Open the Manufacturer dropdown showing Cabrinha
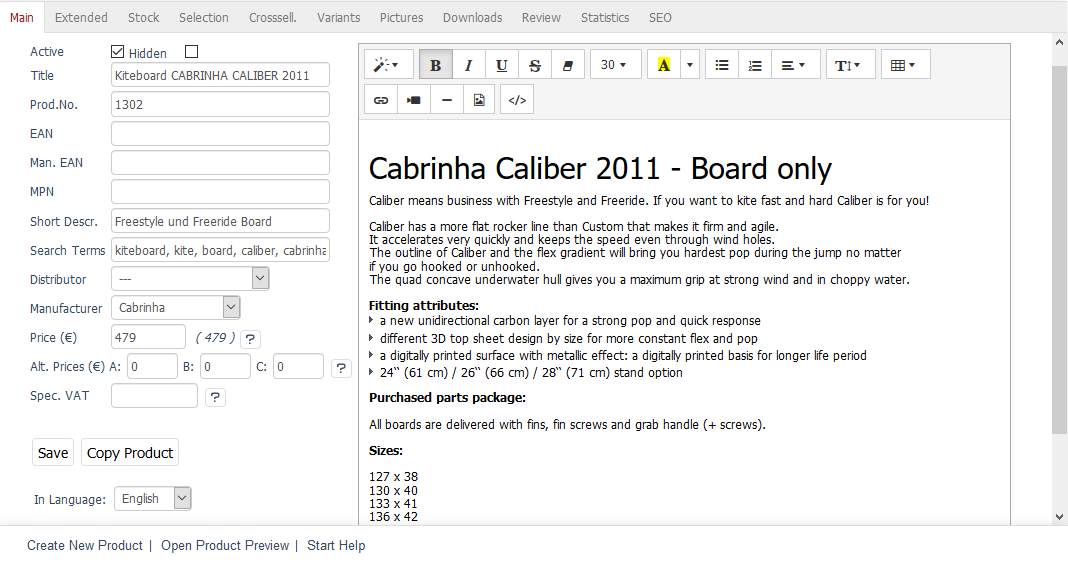Viewport: 1068px width, 564px height. tap(176, 307)
